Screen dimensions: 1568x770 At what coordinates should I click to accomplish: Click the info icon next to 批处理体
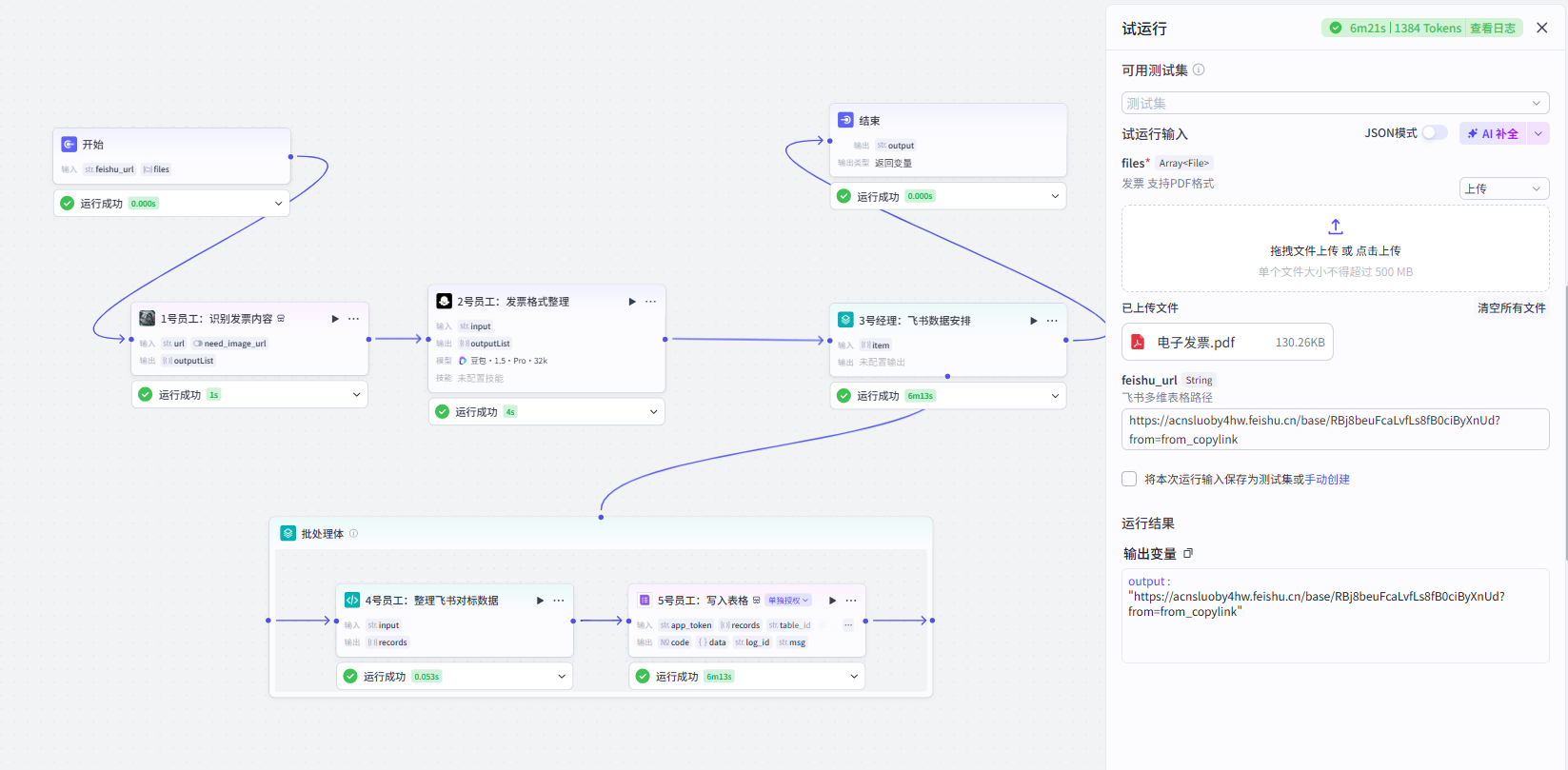coord(353,534)
